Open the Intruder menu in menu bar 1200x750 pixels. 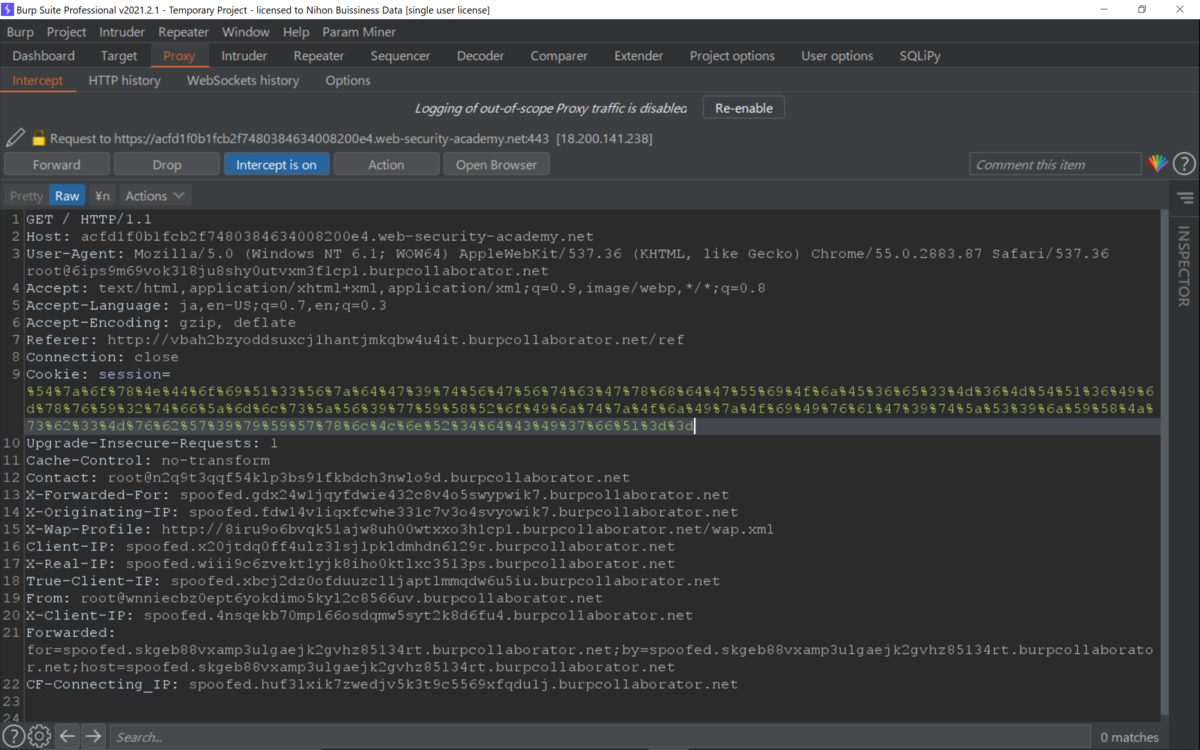(122, 32)
